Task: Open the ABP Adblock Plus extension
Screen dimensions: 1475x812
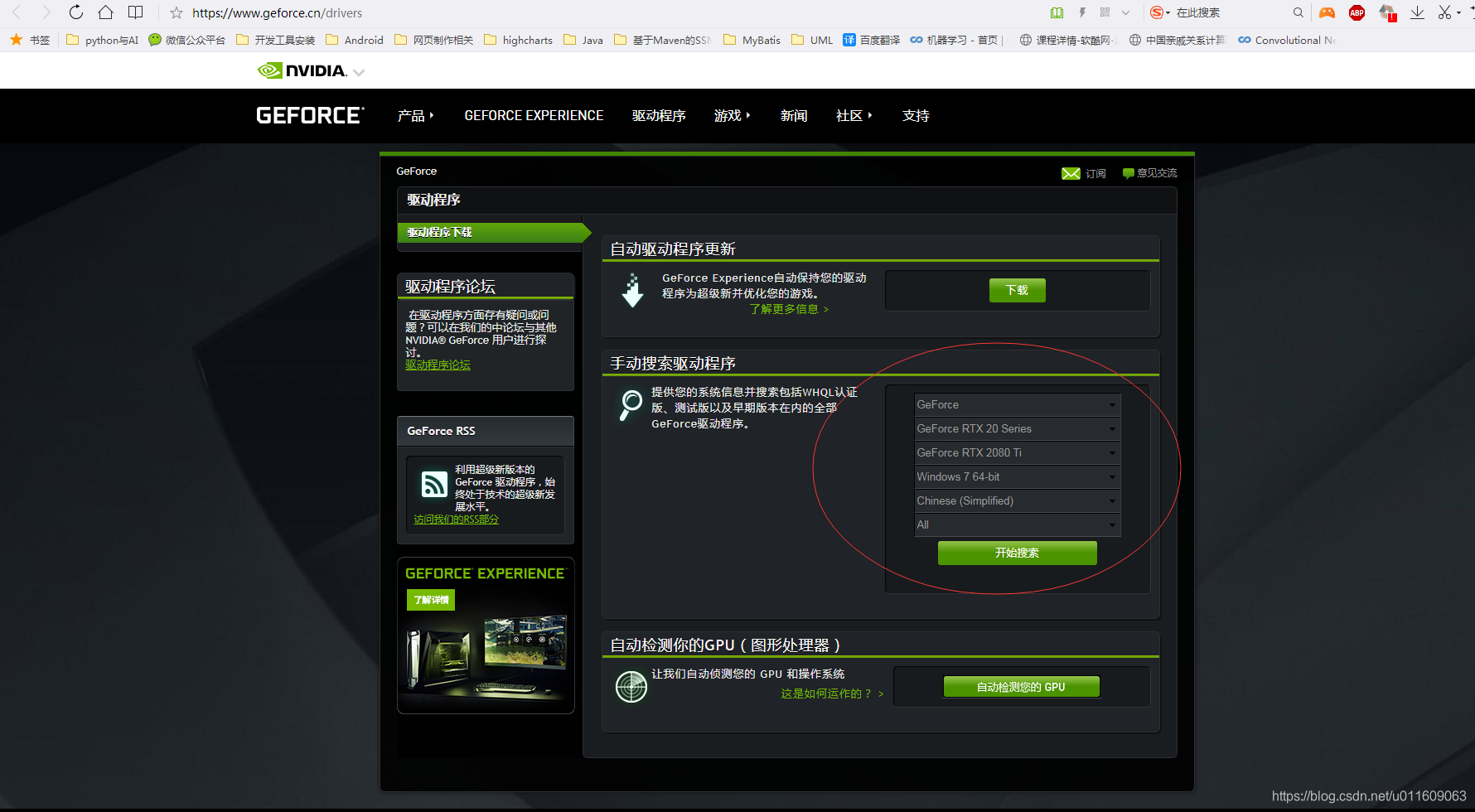Action: point(1357,12)
